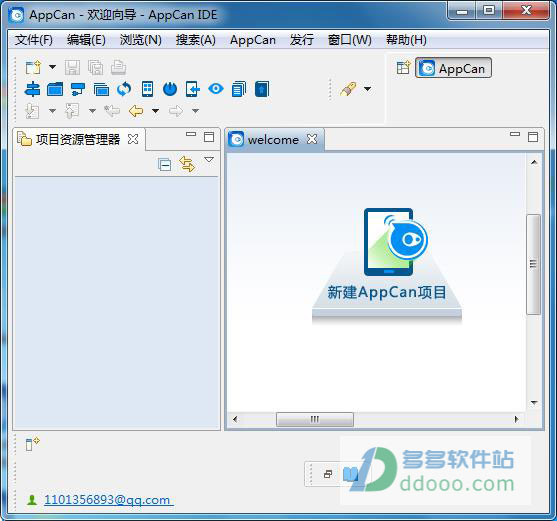The width and height of the screenshot is (557, 521).
Task: Click the Open Perspective icon
Action: point(404,67)
